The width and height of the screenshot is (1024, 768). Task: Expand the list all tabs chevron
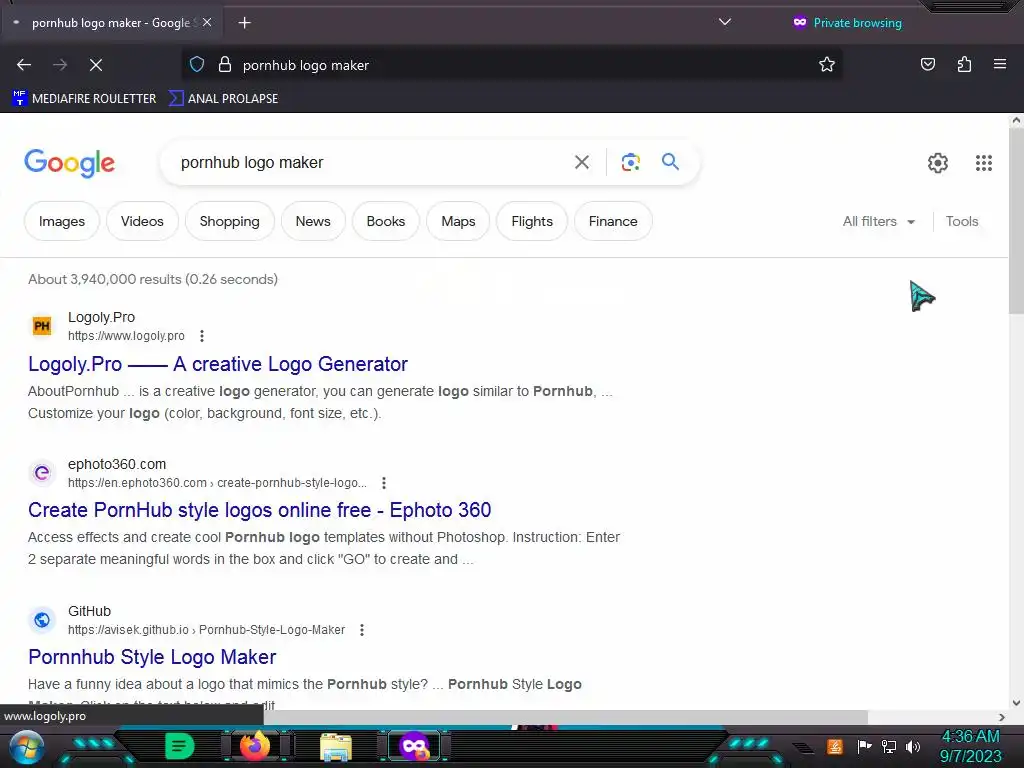724,22
